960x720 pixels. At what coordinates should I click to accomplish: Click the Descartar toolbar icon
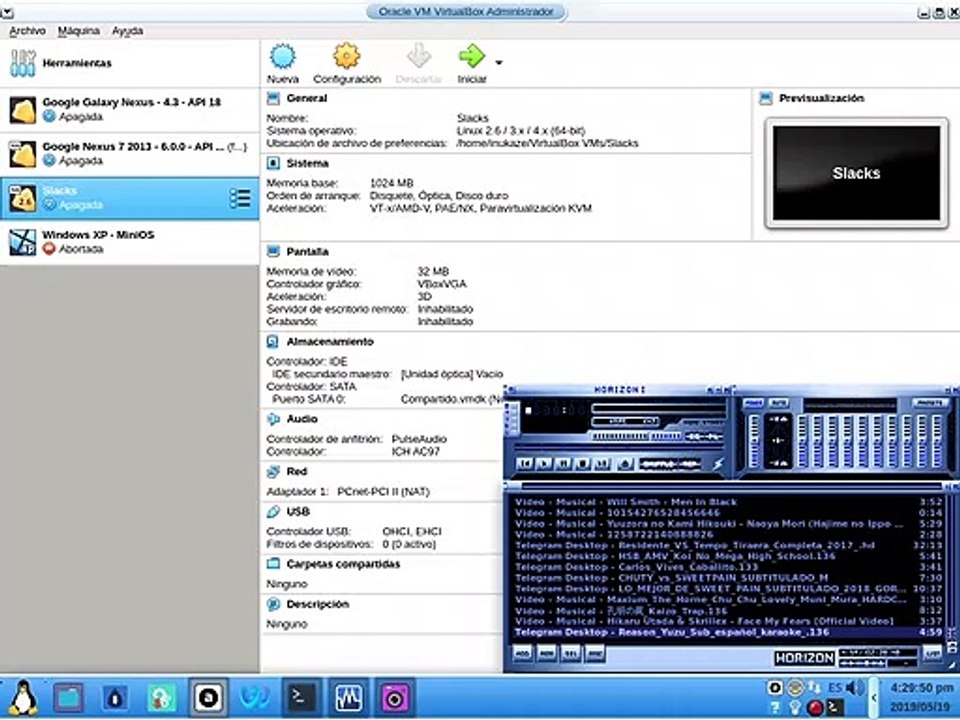pyautogui.click(x=419, y=56)
